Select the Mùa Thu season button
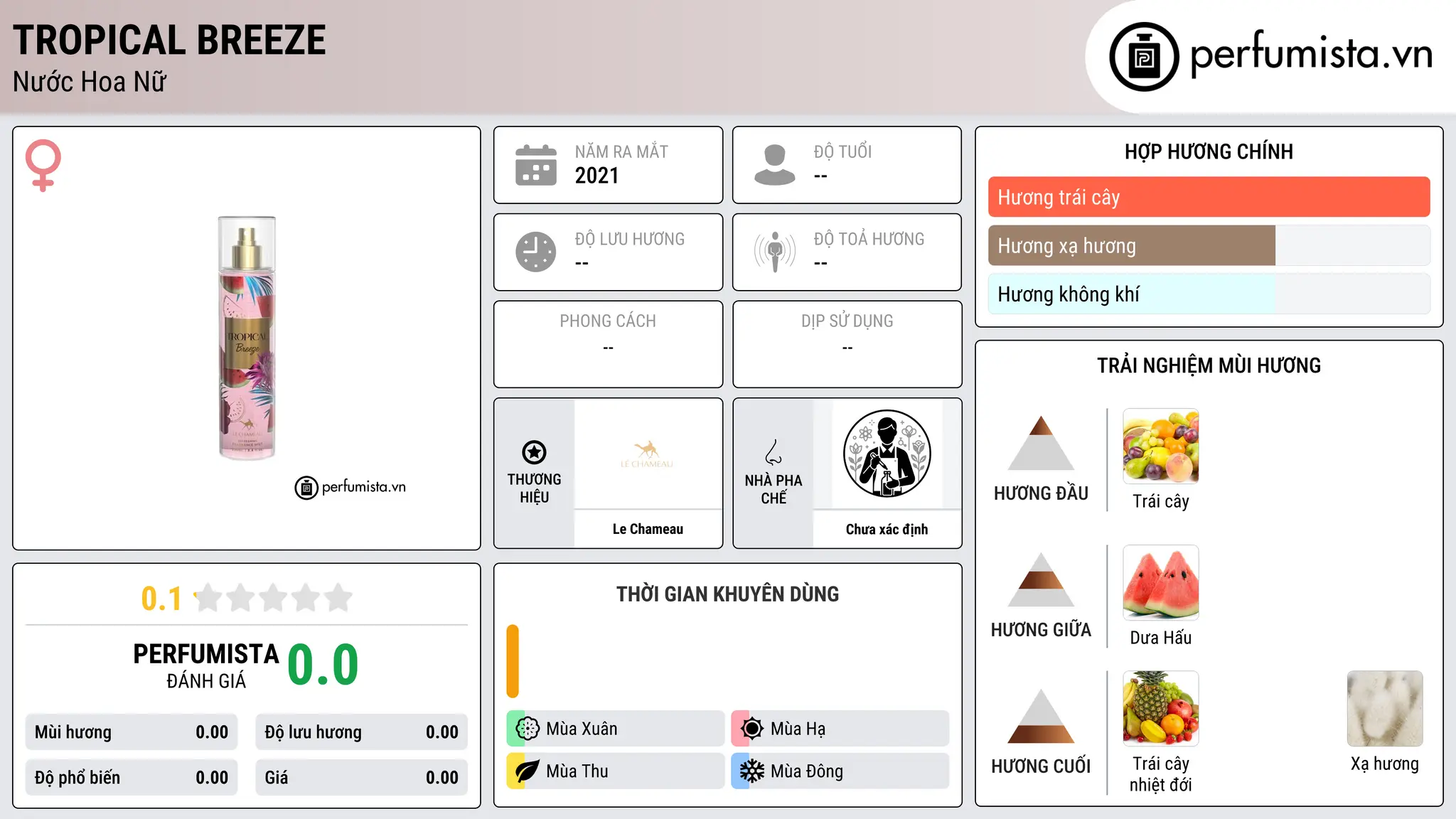Viewport: 1456px width, 819px height. (616, 771)
